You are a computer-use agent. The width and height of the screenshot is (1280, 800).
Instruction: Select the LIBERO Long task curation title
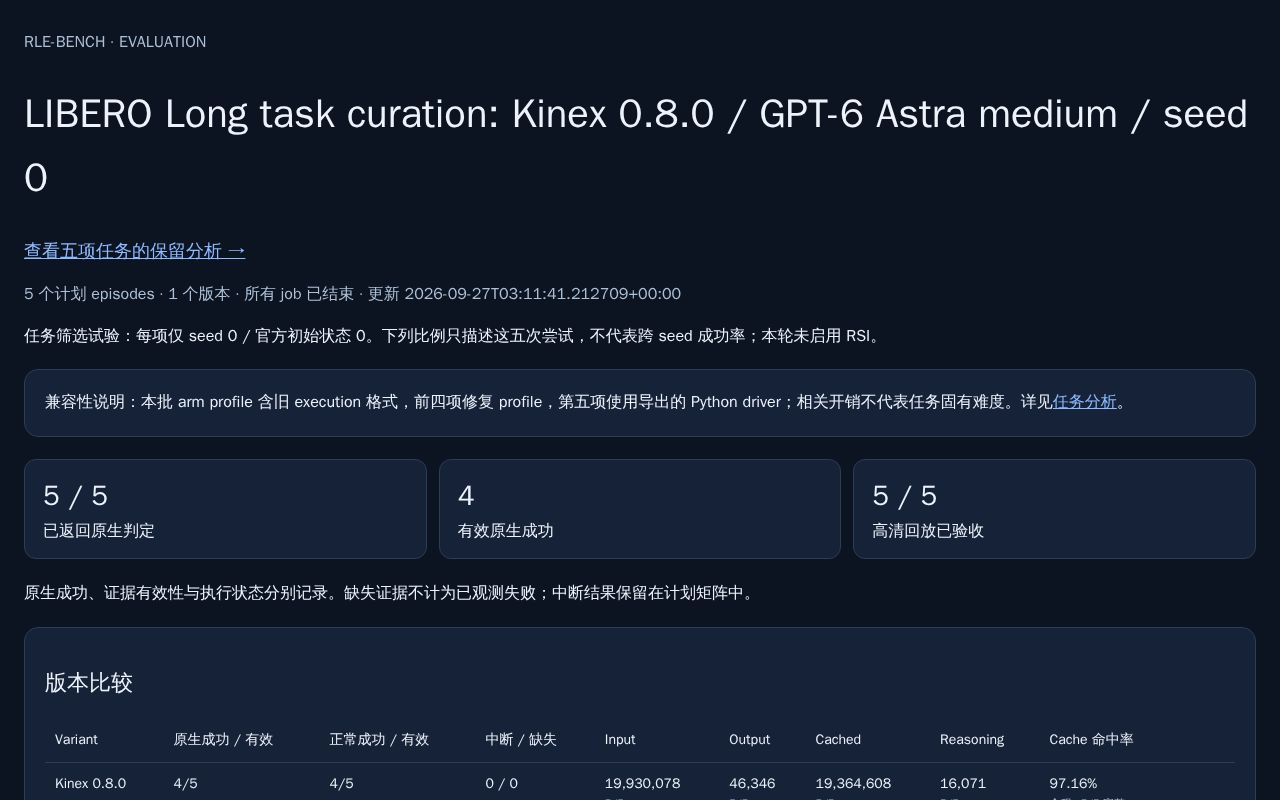(636, 146)
